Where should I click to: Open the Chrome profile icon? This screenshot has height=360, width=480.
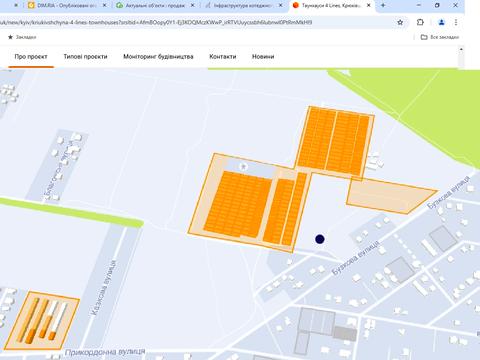441,22
